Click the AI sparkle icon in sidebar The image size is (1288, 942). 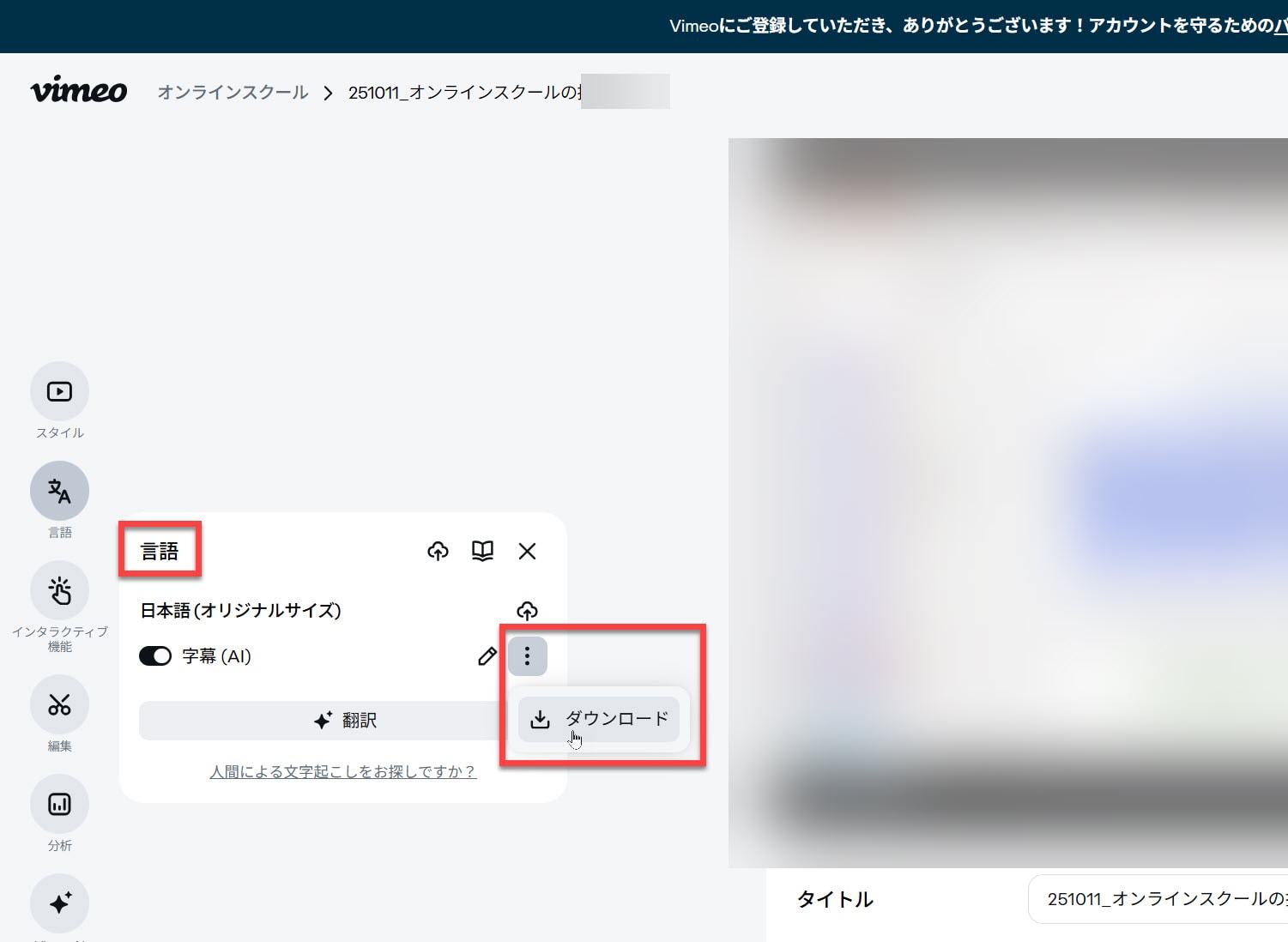coord(59,903)
